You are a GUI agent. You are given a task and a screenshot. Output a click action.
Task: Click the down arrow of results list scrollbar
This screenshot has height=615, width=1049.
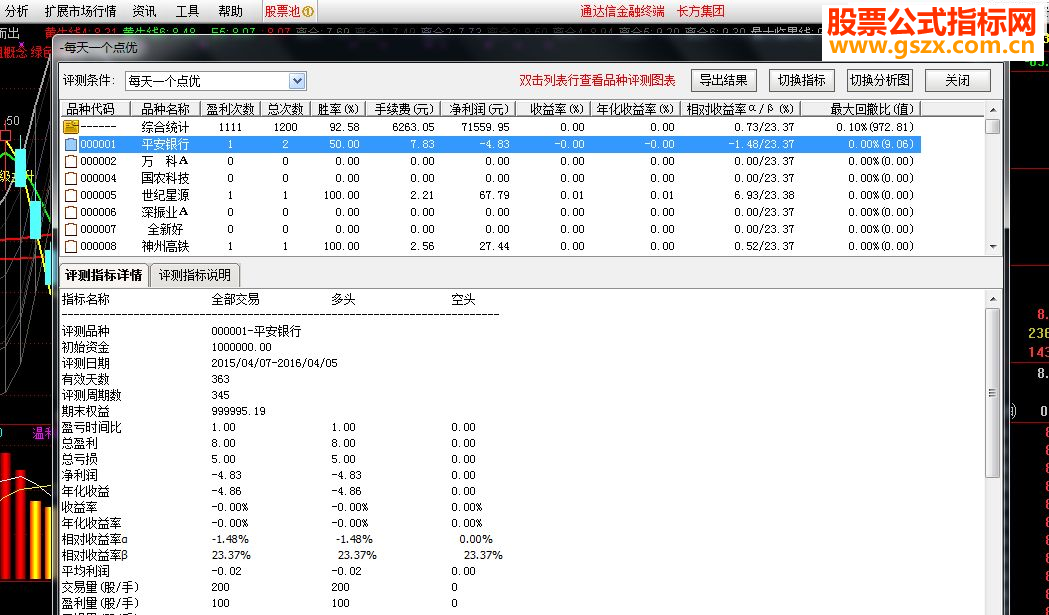click(x=993, y=246)
